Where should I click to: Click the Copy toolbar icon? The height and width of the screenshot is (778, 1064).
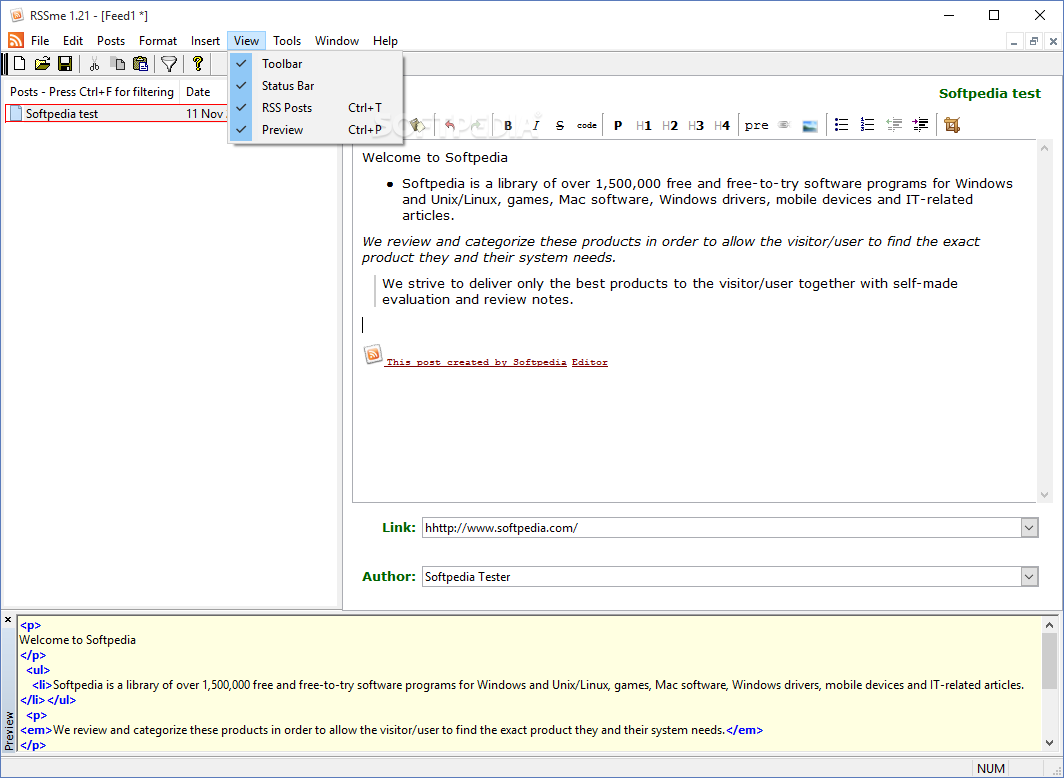point(118,64)
